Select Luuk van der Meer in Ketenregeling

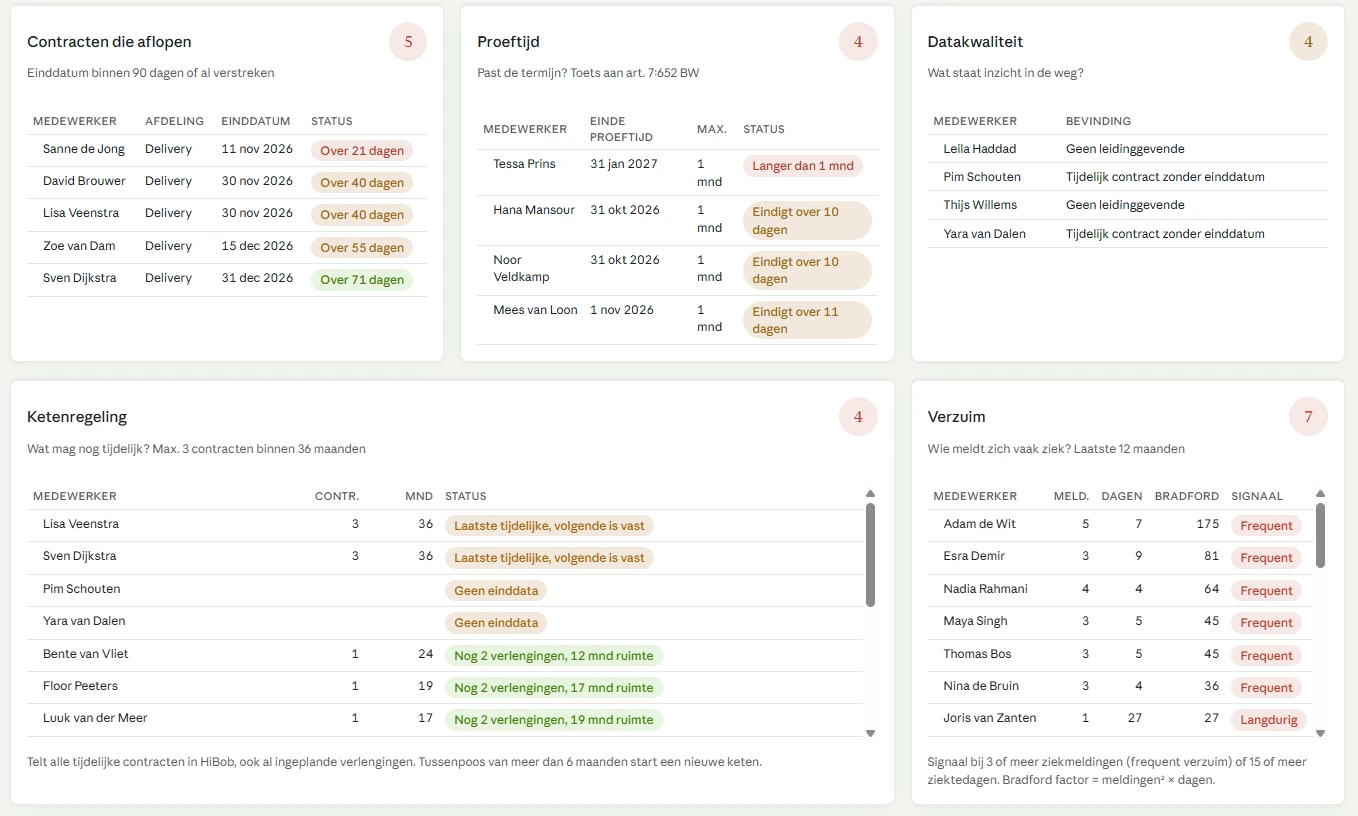95,718
